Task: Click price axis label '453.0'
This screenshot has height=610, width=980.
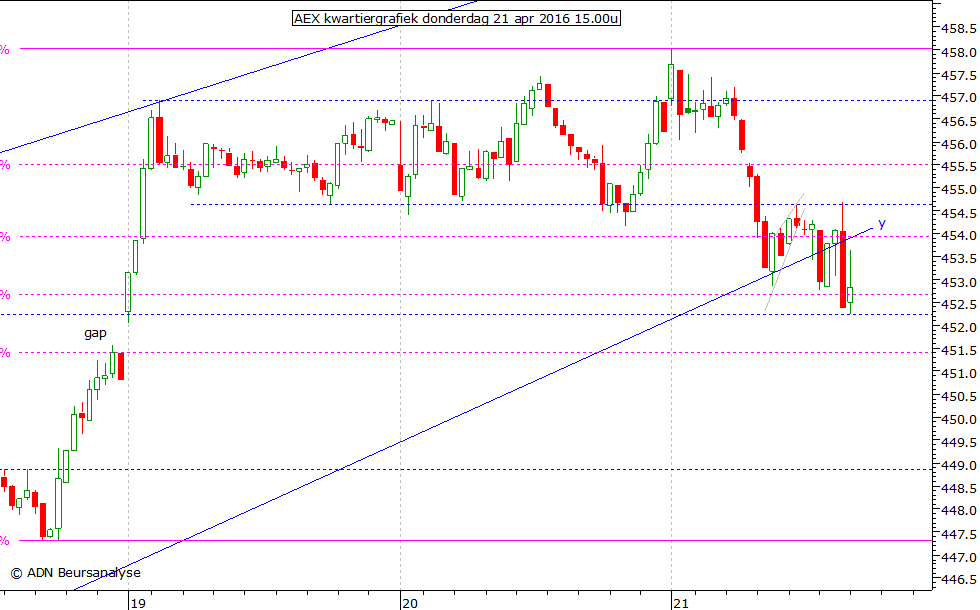Action: [959, 282]
